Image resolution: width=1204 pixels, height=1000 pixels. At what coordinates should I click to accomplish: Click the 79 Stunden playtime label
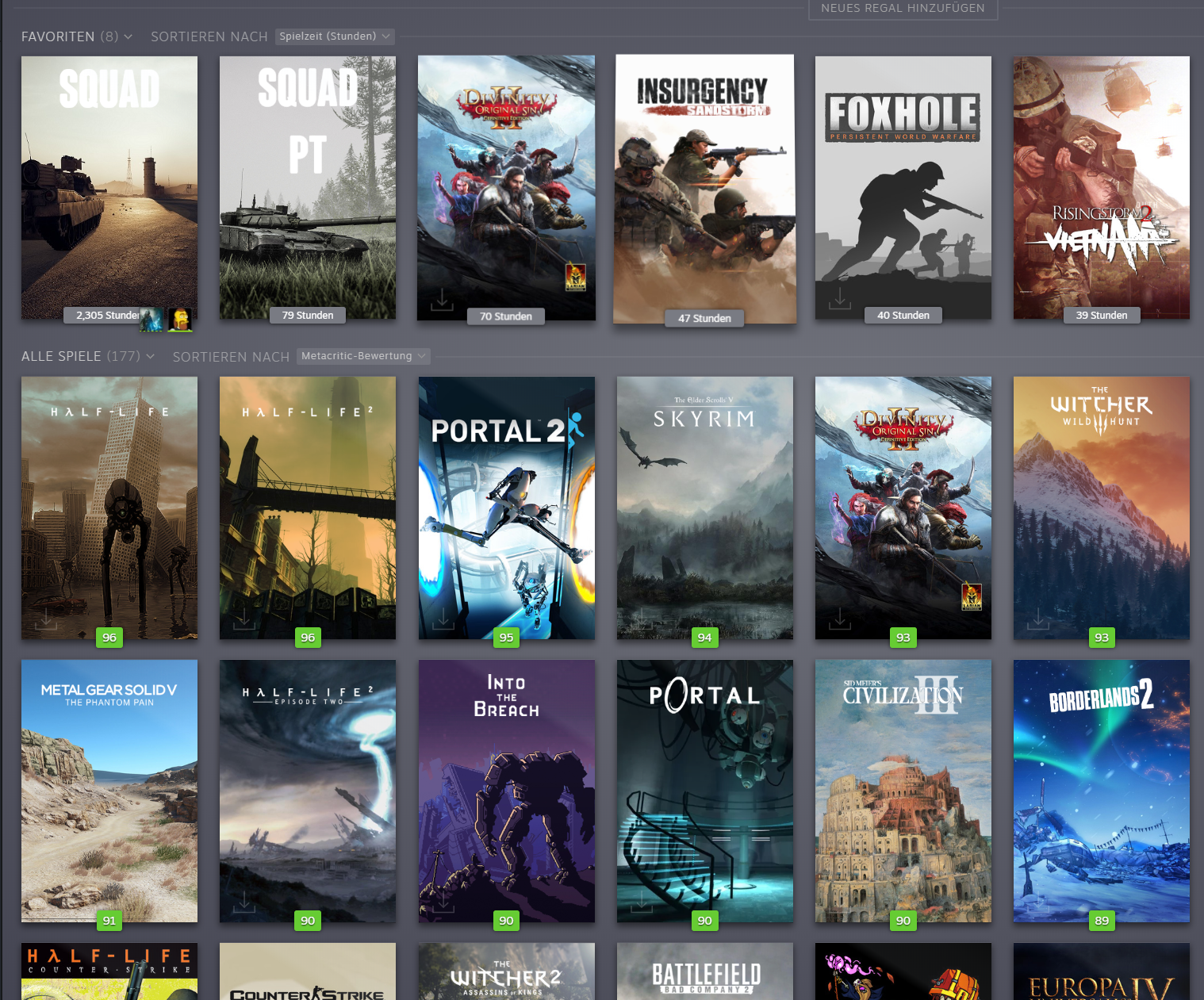tap(308, 315)
